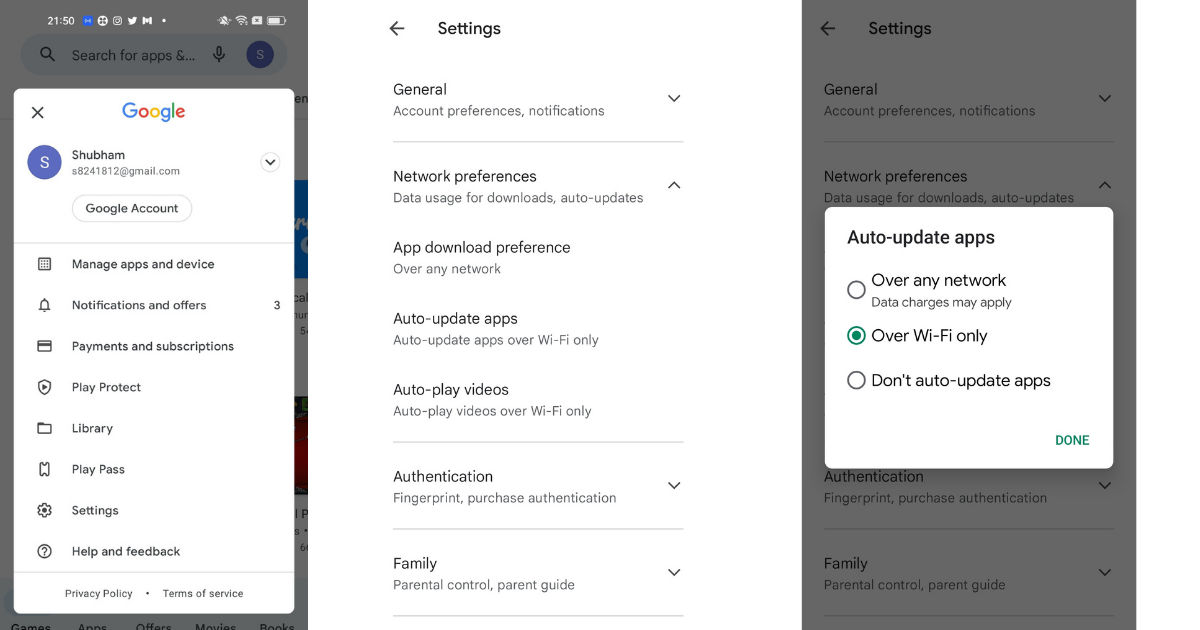Screen dimensions: 1200x630
Task: Tap the email s8241812@gmail.com
Action: click(x=126, y=171)
